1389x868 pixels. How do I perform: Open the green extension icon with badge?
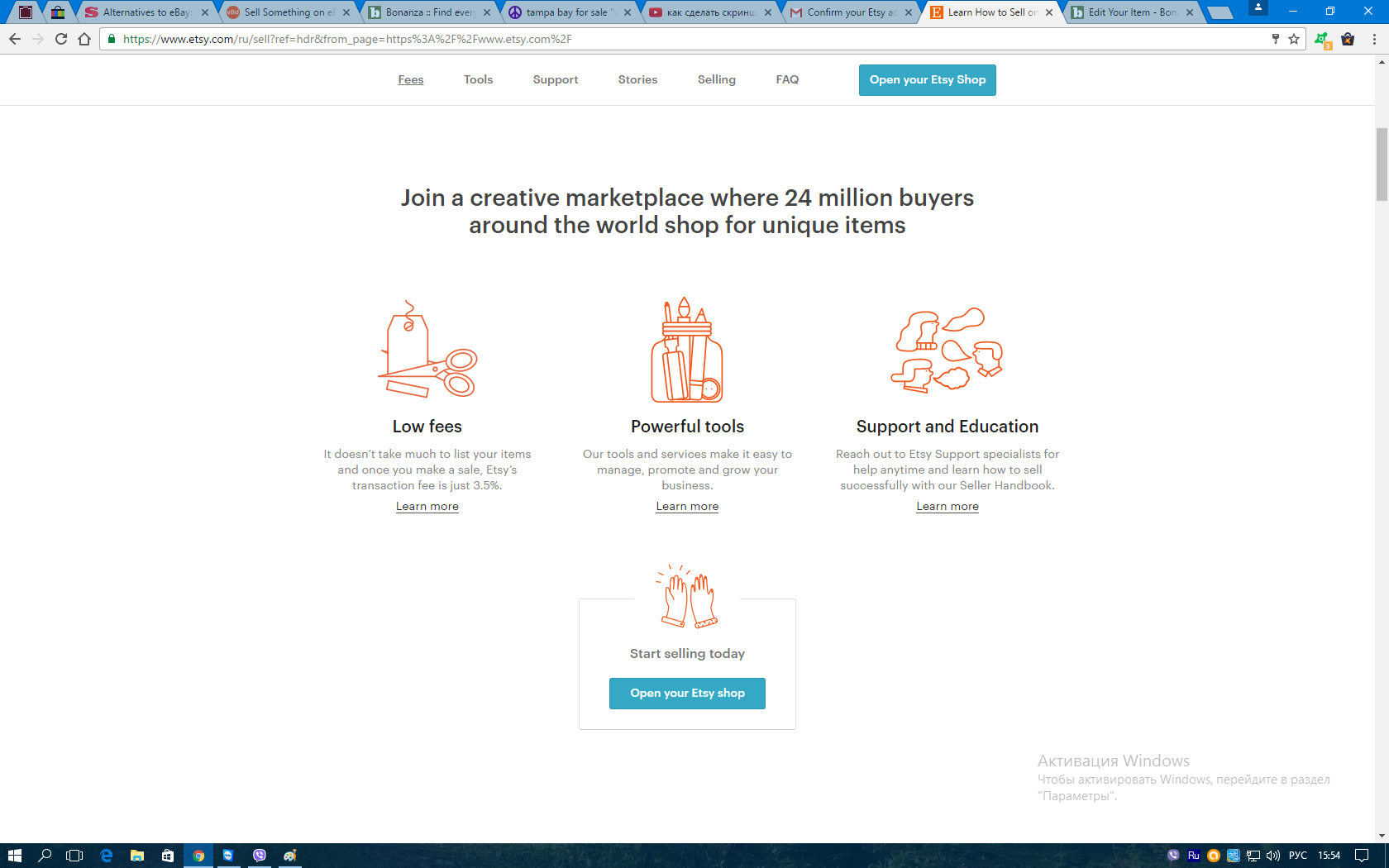(x=1322, y=40)
